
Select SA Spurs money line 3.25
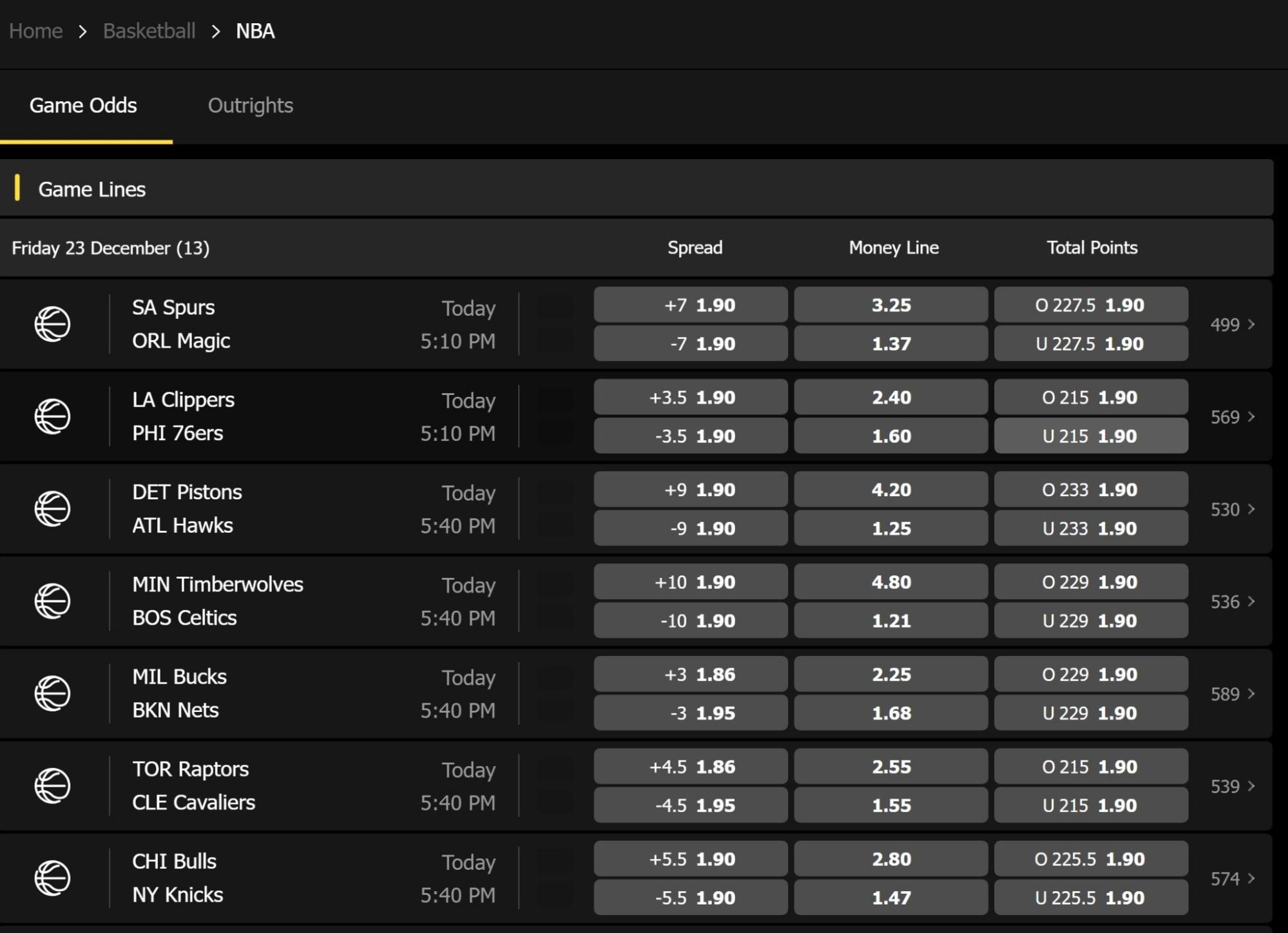891,305
